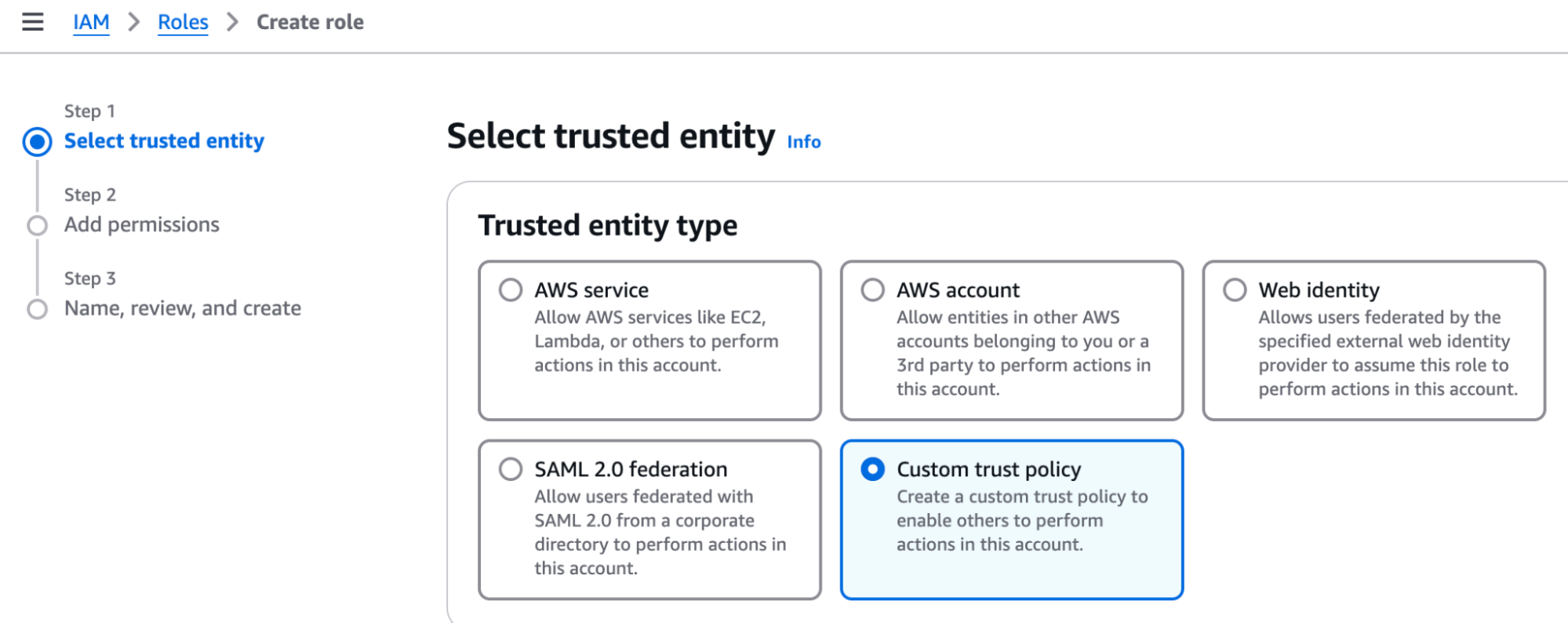
Task: Click the AWS service option card
Action: click(649, 341)
